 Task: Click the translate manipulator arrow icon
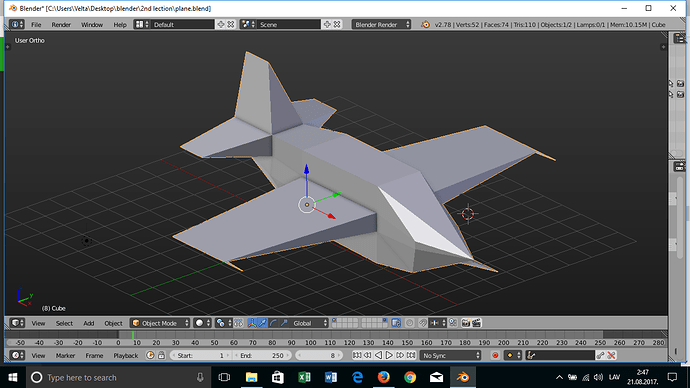[263, 323]
